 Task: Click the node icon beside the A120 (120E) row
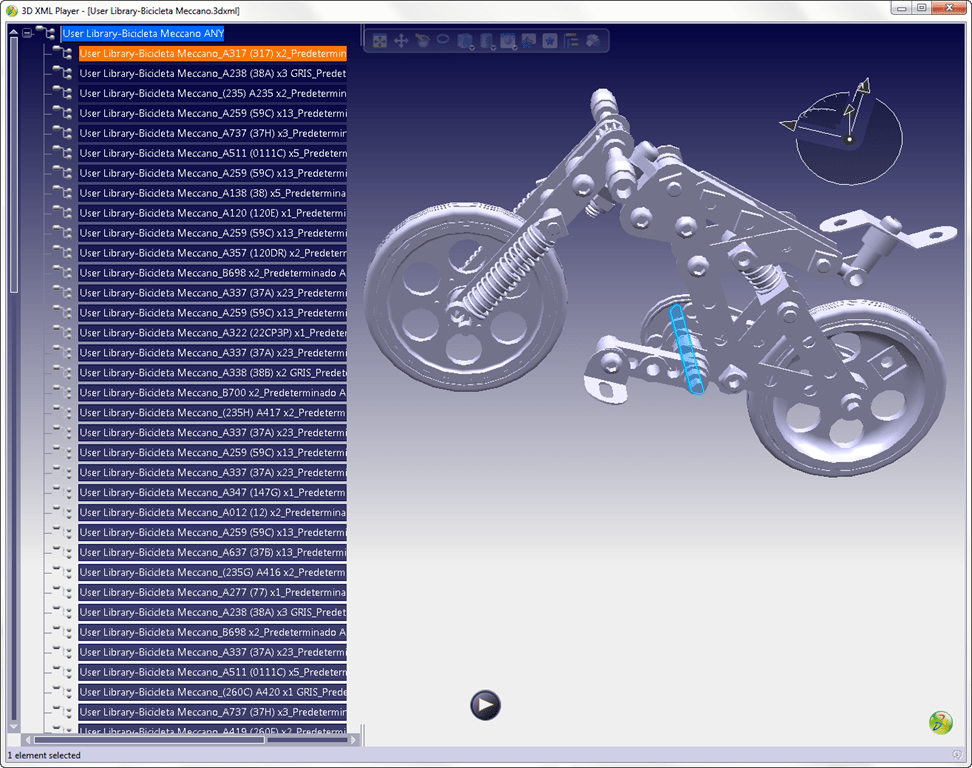tap(63, 212)
